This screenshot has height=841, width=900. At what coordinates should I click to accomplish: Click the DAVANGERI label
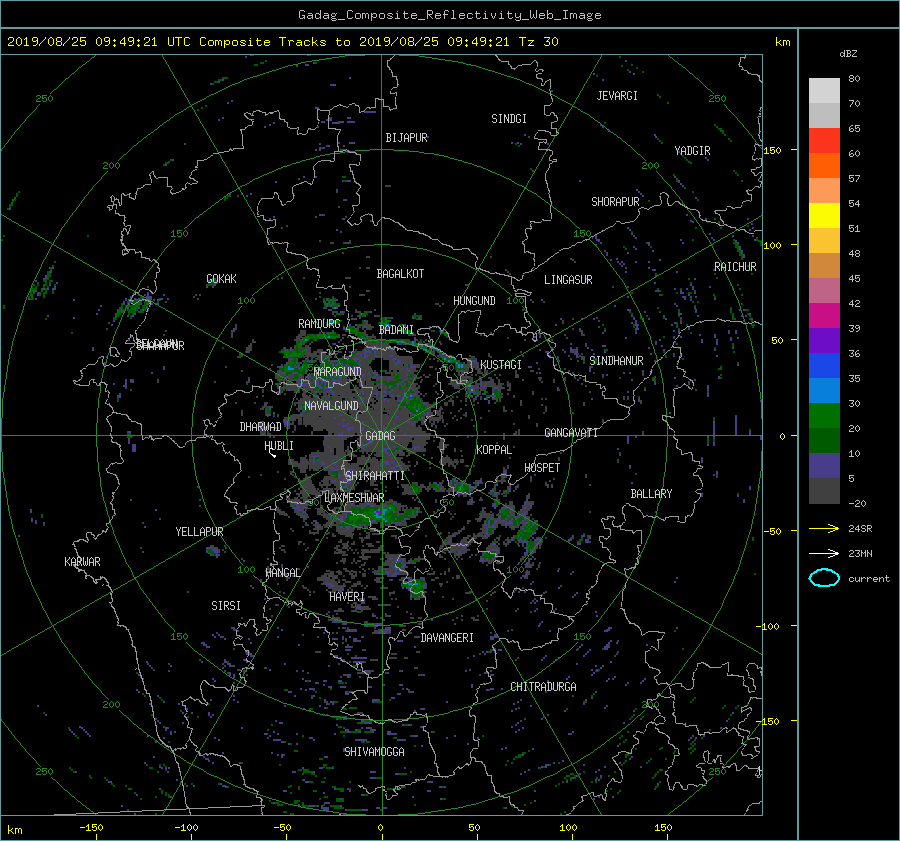(447, 638)
